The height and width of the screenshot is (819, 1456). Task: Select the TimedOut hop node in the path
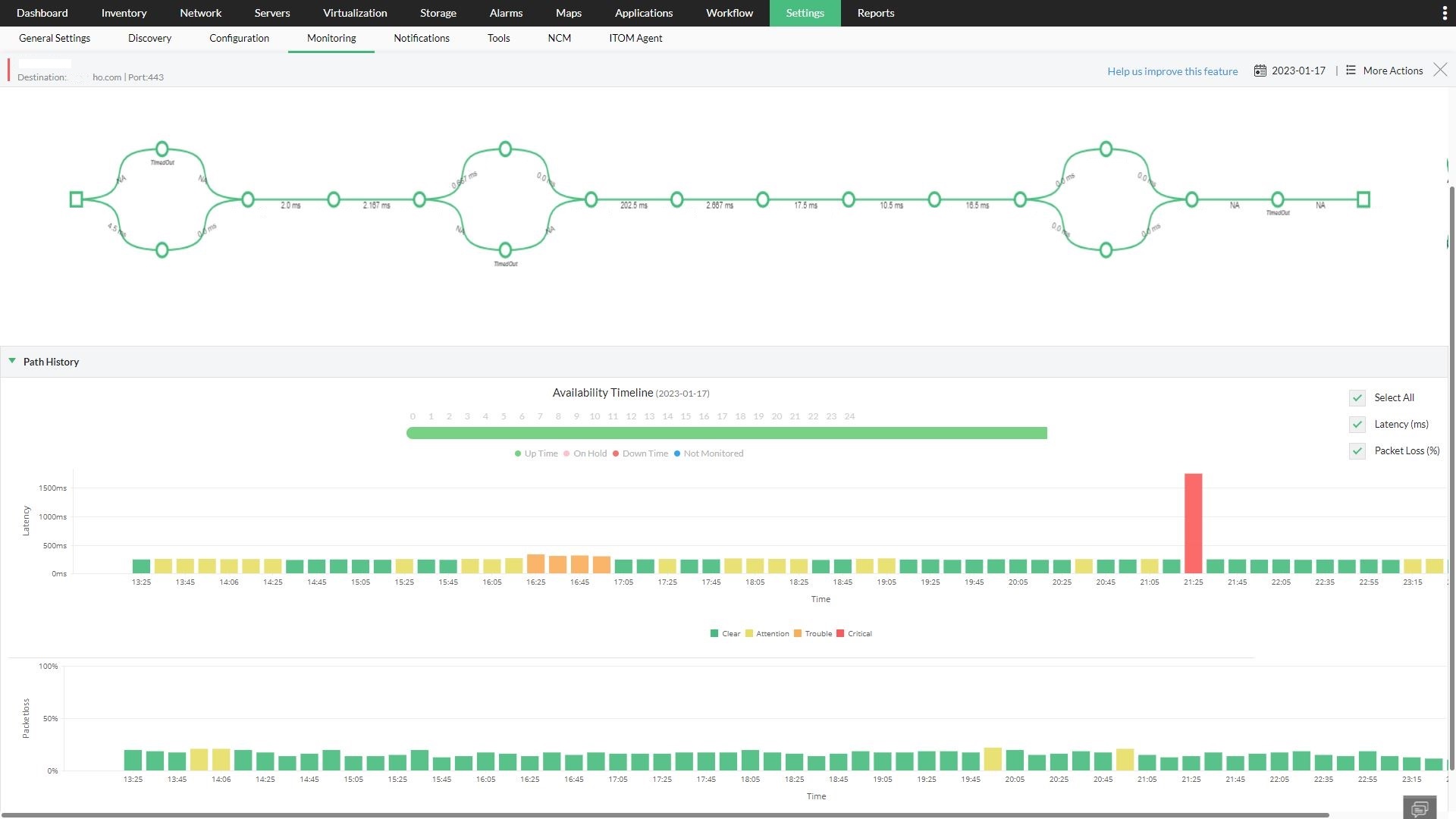pyautogui.click(x=162, y=149)
